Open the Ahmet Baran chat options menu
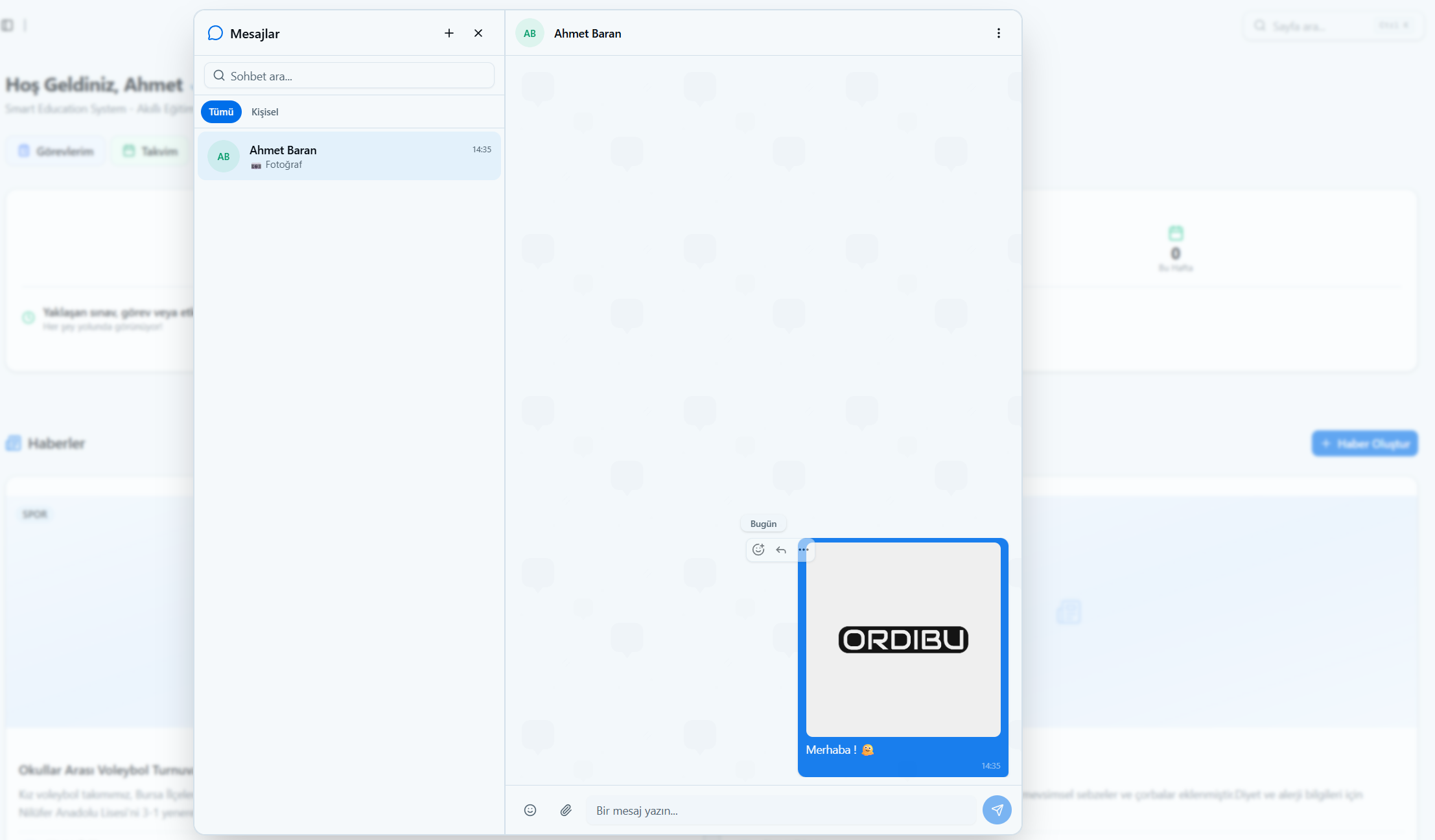The height and width of the screenshot is (840, 1435). tap(998, 33)
